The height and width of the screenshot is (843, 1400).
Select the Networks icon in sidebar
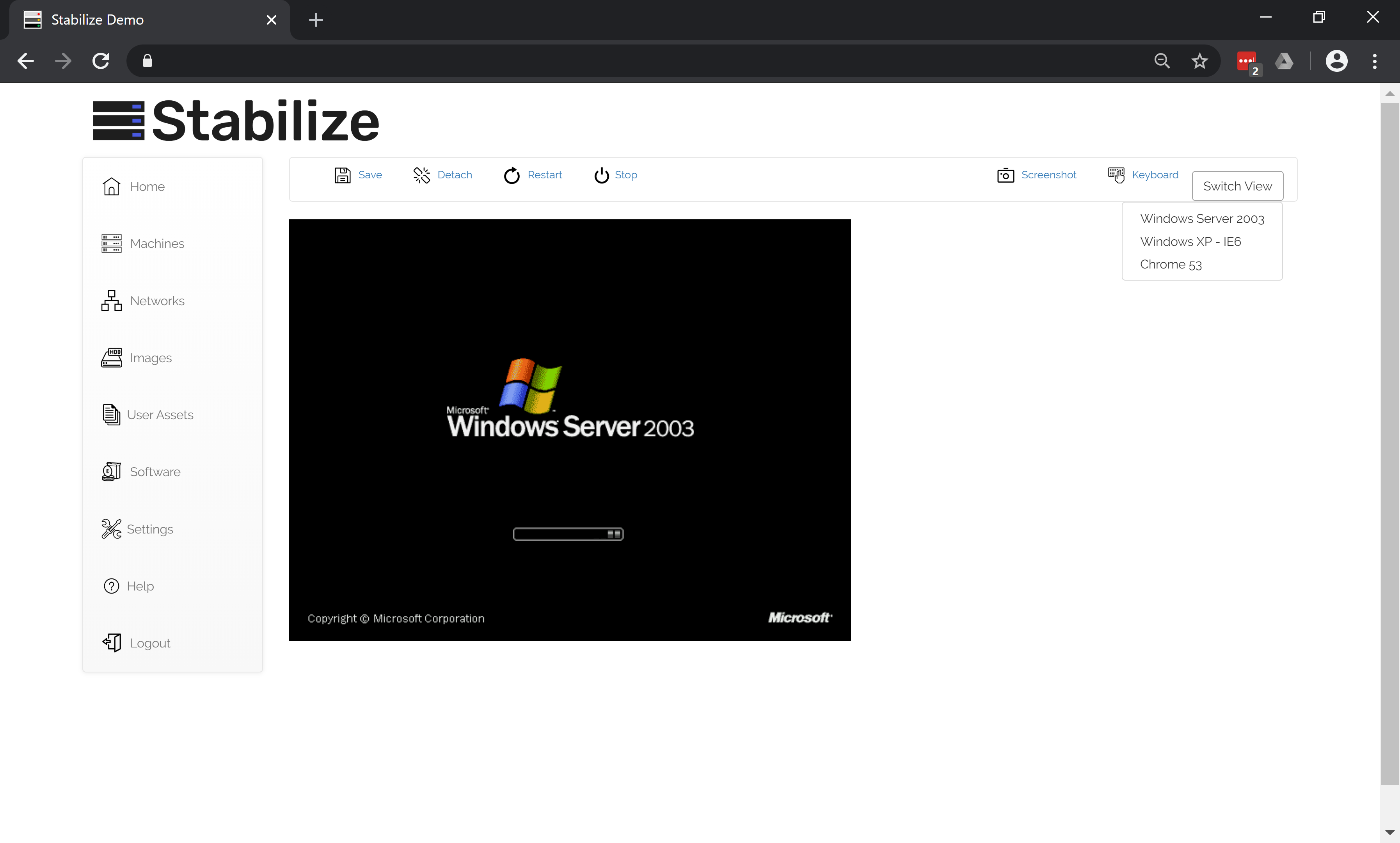111,301
